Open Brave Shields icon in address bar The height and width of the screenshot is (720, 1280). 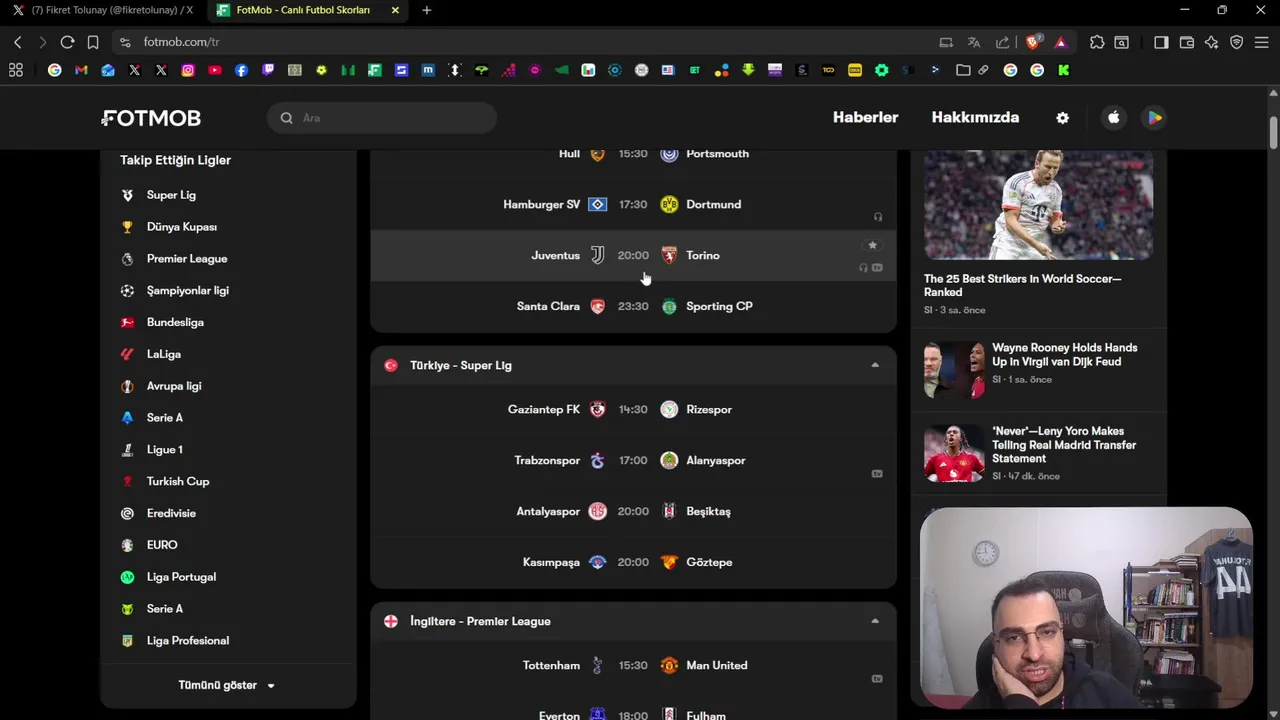tap(1033, 42)
